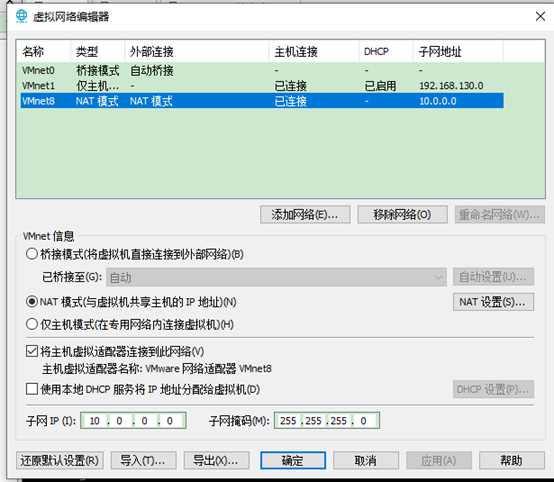Click 192.168.130.0 subnet address cell

tap(451, 86)
